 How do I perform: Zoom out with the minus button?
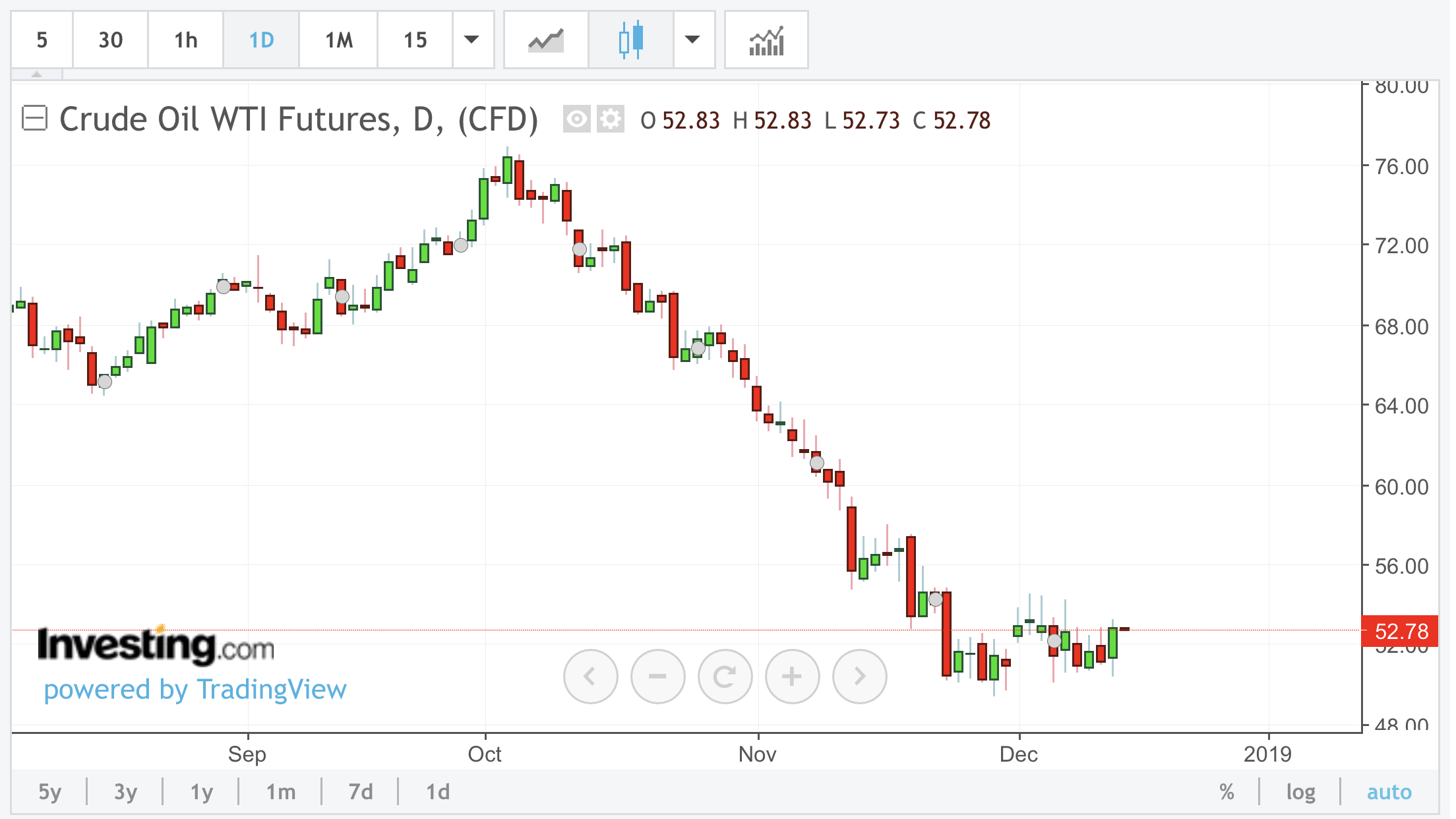[x=657, y=677]
